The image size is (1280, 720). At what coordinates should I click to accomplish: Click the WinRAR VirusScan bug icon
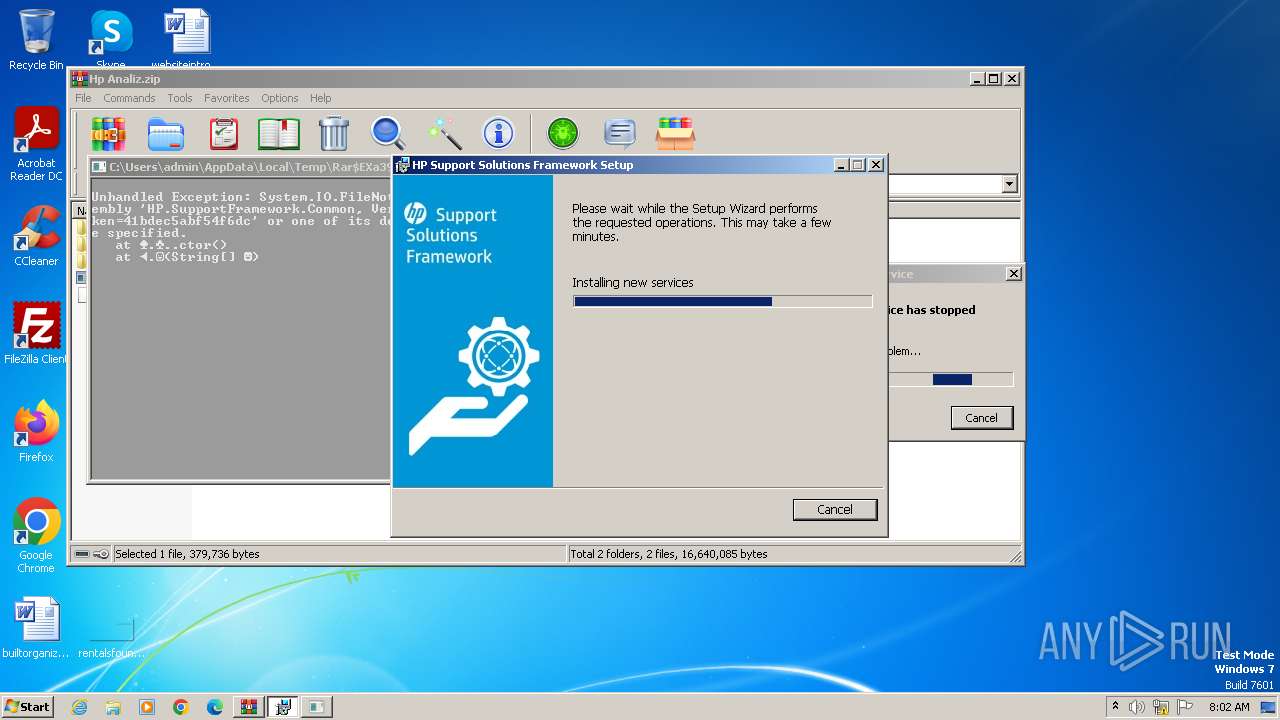563,132
